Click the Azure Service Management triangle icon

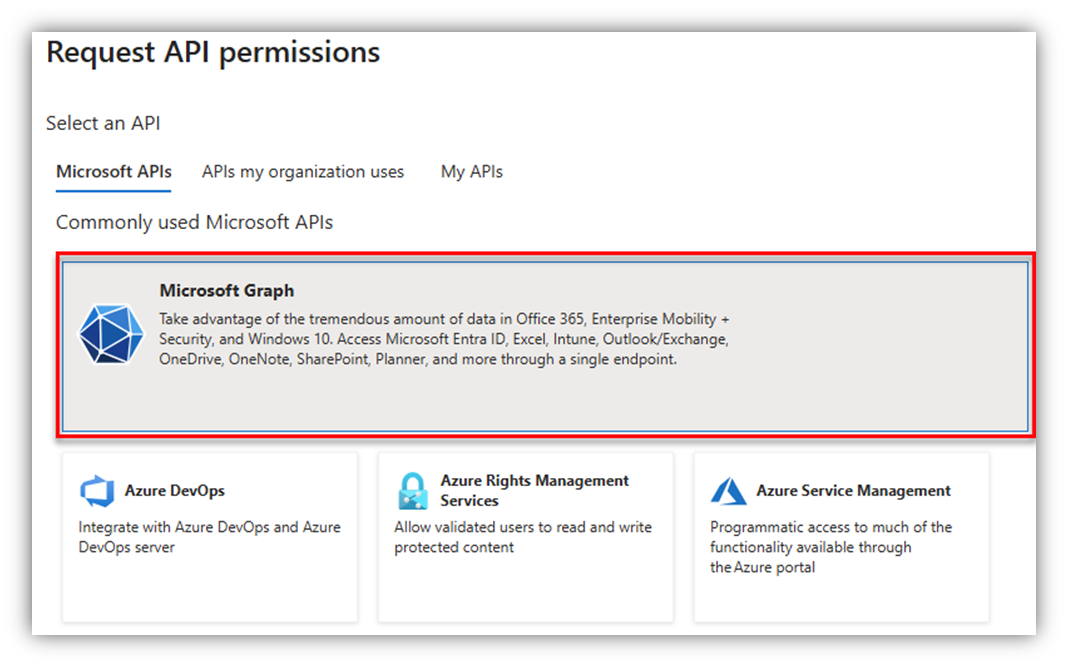[728, 491]
